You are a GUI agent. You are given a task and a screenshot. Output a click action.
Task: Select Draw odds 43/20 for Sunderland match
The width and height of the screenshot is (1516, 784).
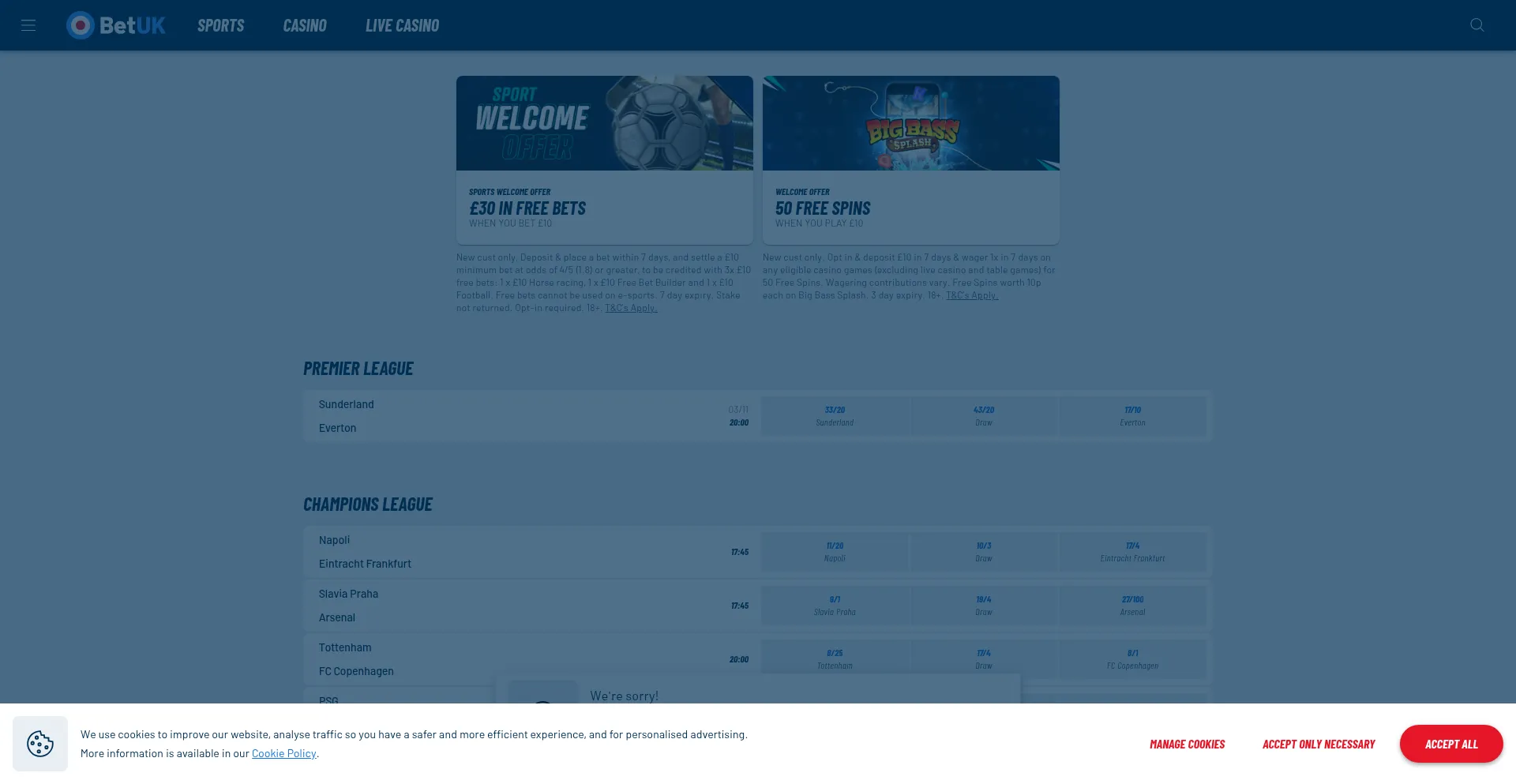983,416
